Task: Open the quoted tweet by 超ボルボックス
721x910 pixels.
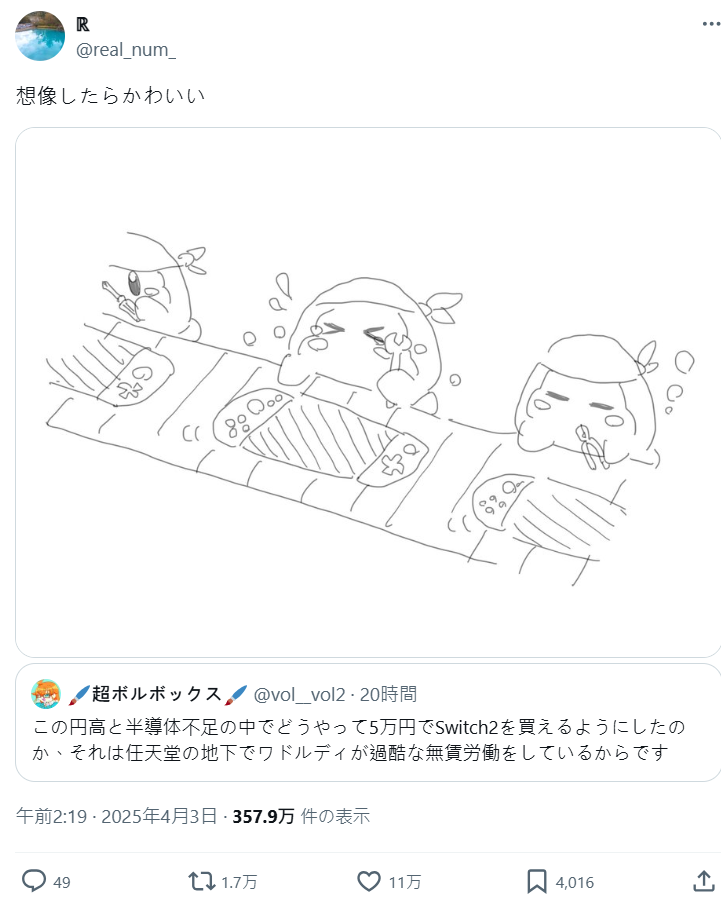Action: point(368,723)
